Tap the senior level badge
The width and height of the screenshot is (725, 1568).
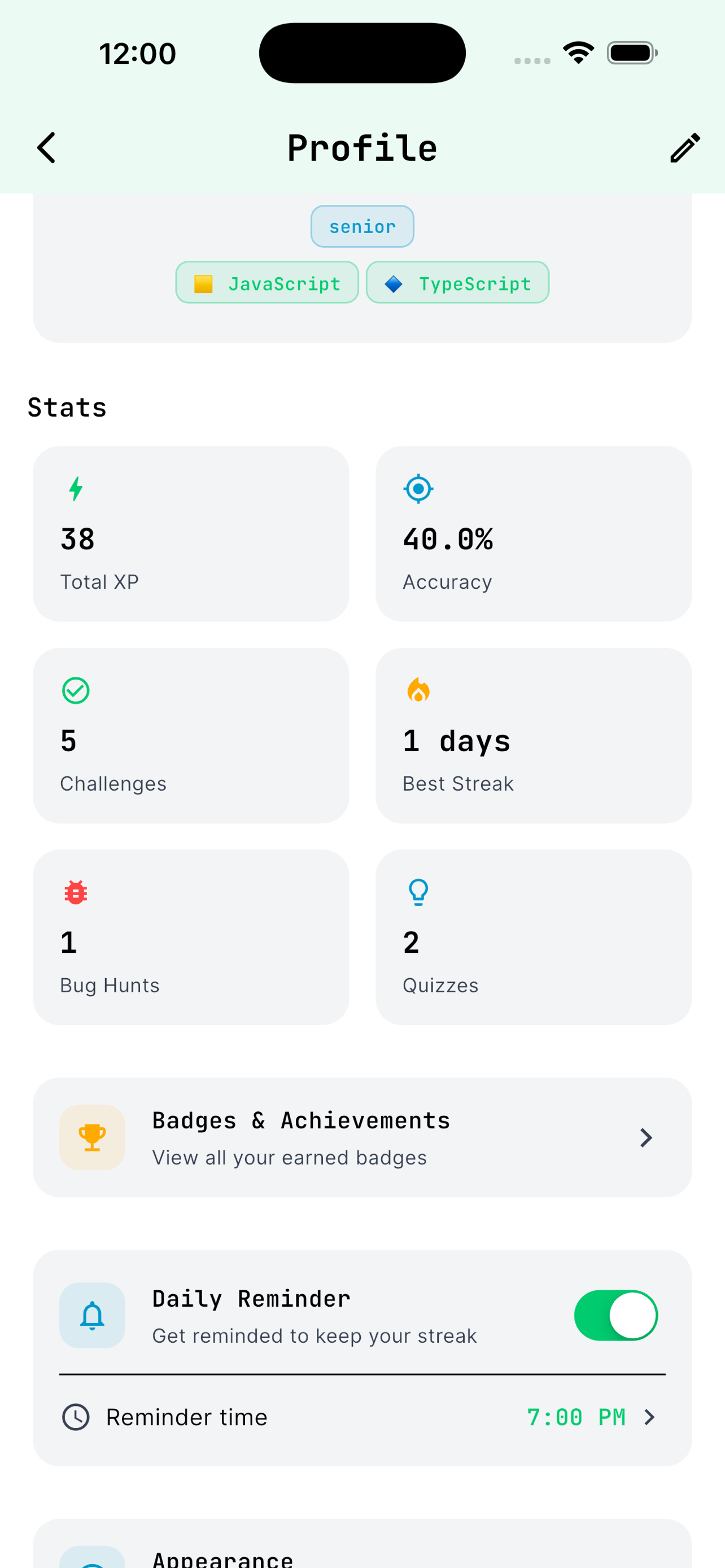pyautogui.click(x=362, y=226)
